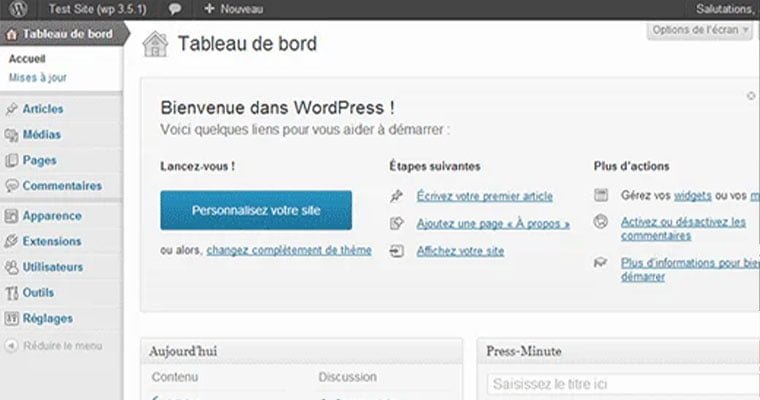This screenshot has width=760, height=400.
Task: Click the home icon beside Tableau de bord menu
Action: 12,34
